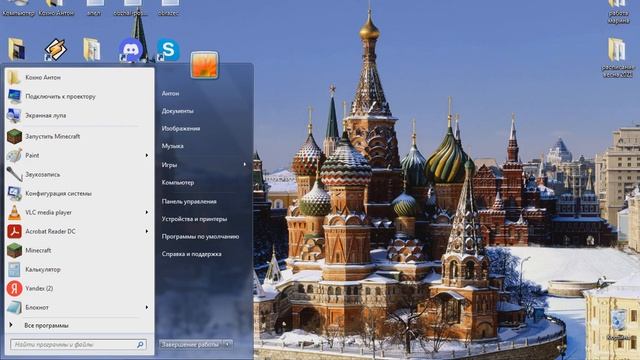
Task: Expand VLC media player jump list arrow
Action: point(147,212)
